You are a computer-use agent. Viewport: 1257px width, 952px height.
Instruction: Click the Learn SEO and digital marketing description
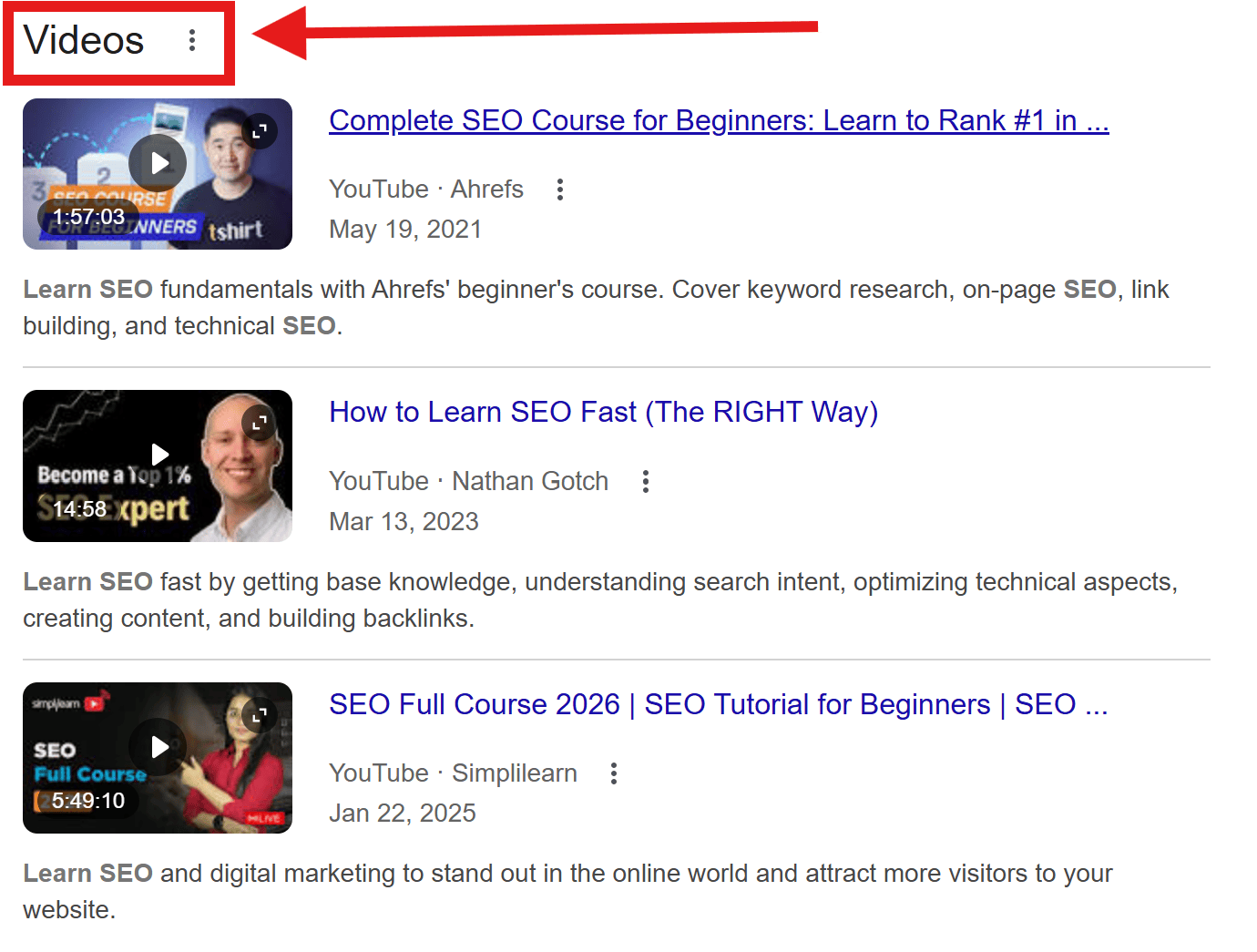click(567, 892)
